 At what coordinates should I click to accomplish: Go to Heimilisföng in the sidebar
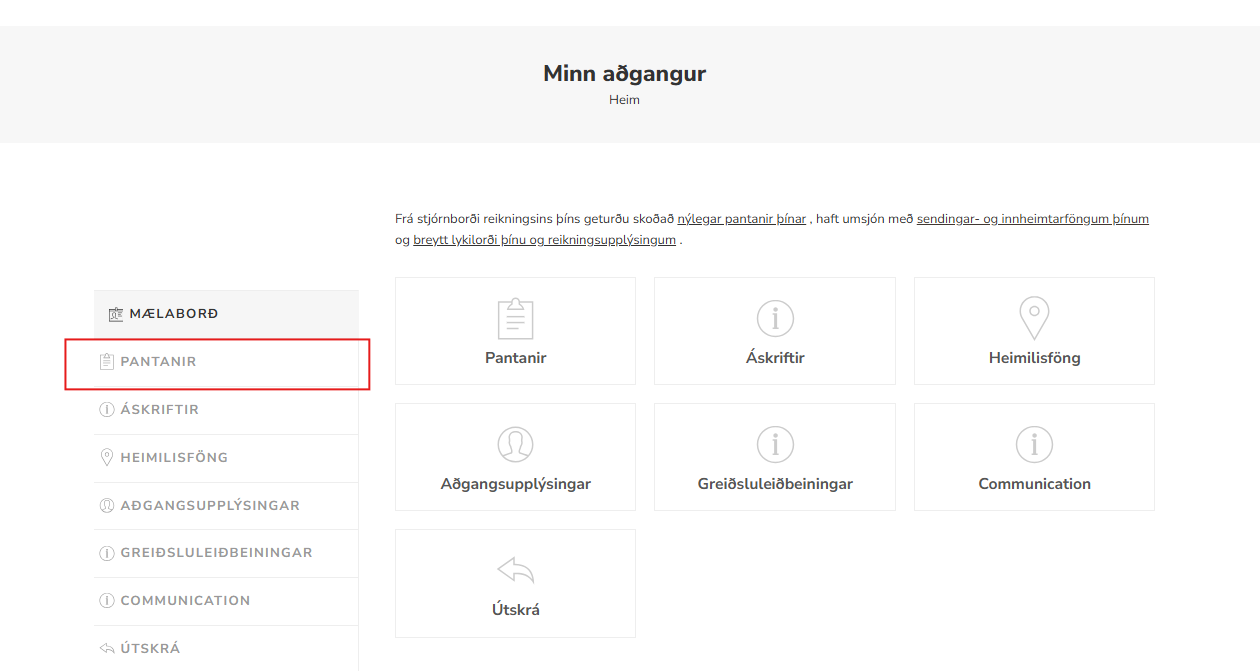pos(174,458)
